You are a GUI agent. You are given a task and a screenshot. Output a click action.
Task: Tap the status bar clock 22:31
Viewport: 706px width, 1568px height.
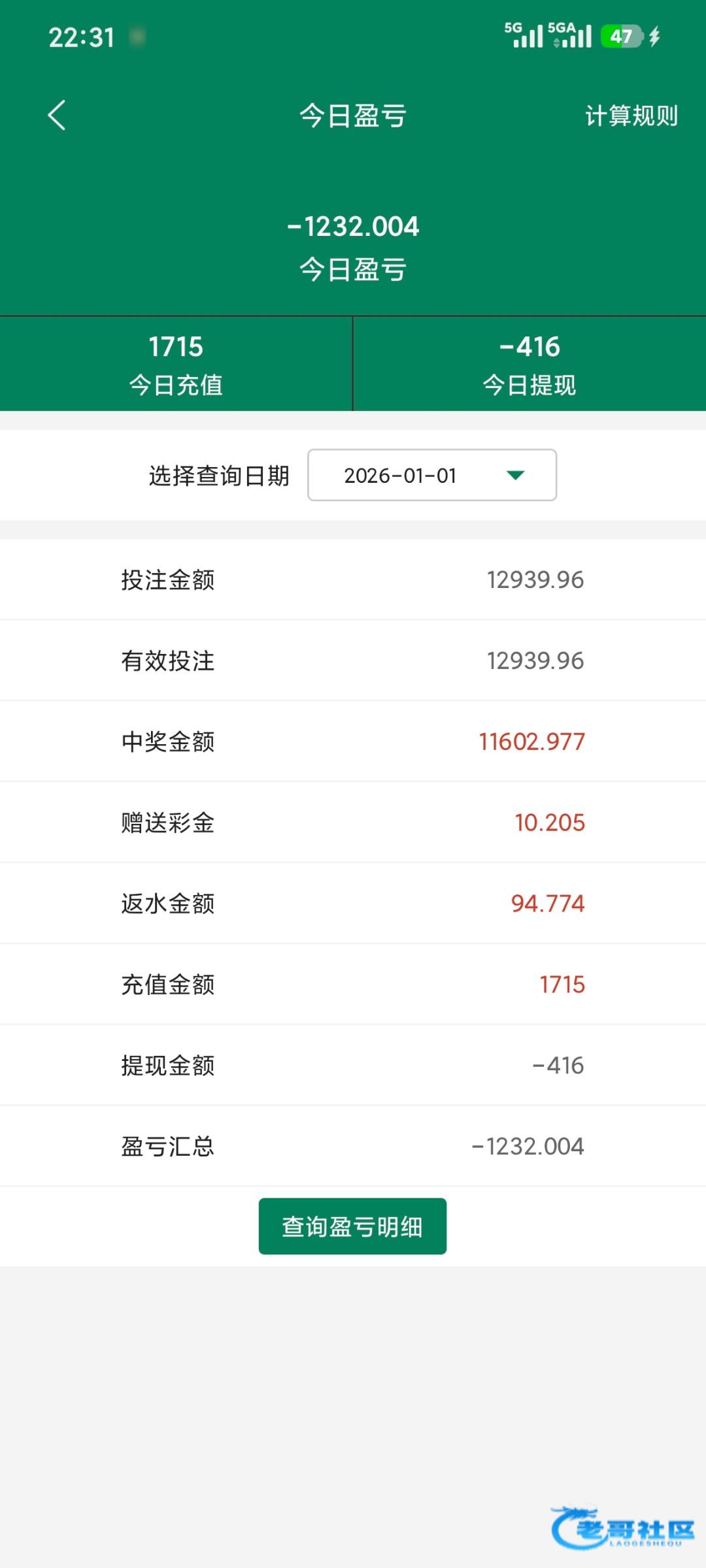(x=82, y=37)
